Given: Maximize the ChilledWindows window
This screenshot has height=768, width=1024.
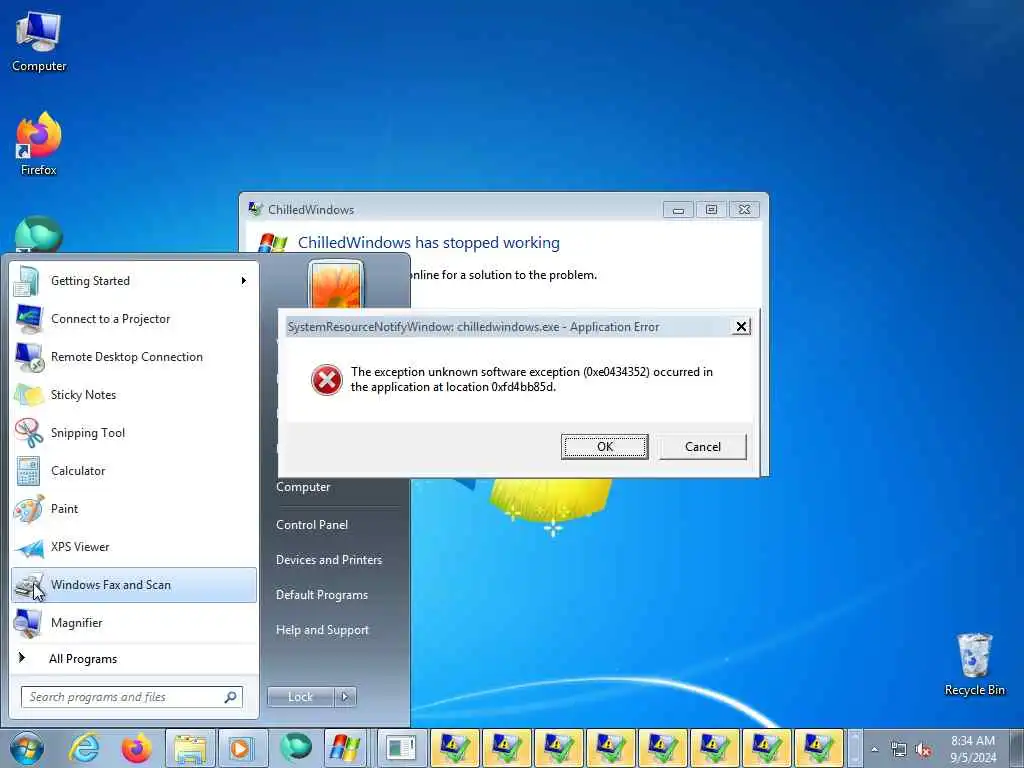Looking at the screenshot, I should coord(711,210).
